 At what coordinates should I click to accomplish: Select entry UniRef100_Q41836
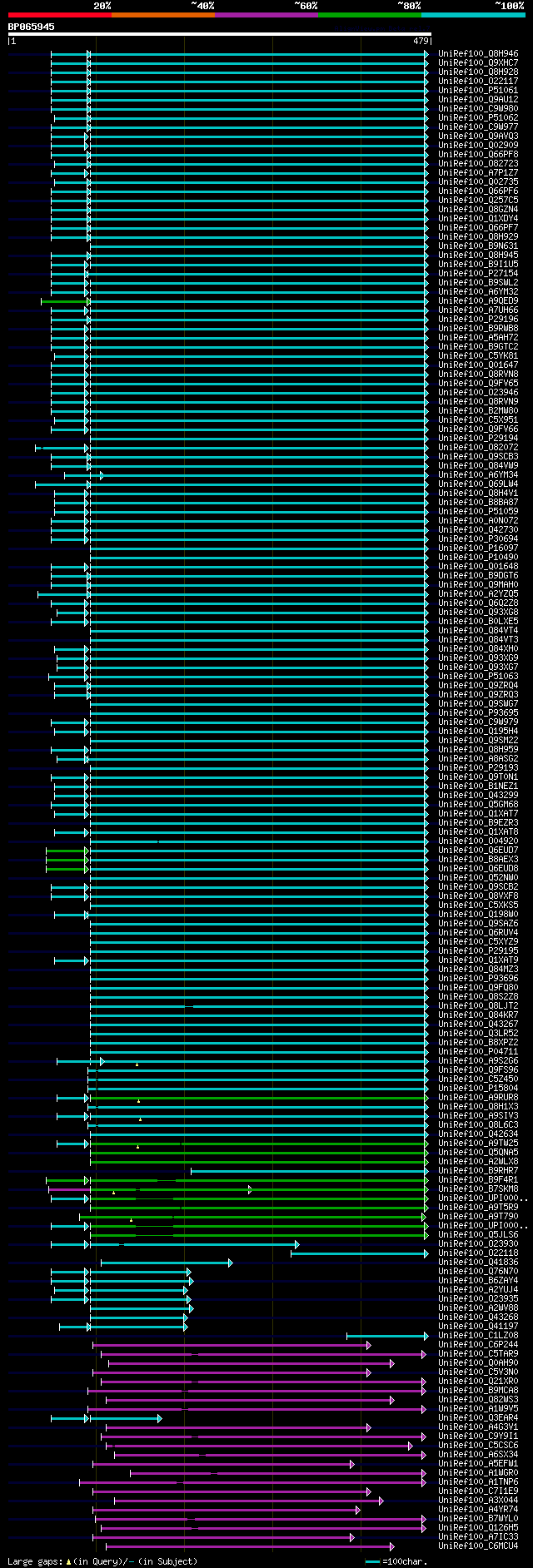coord(478,1263)
